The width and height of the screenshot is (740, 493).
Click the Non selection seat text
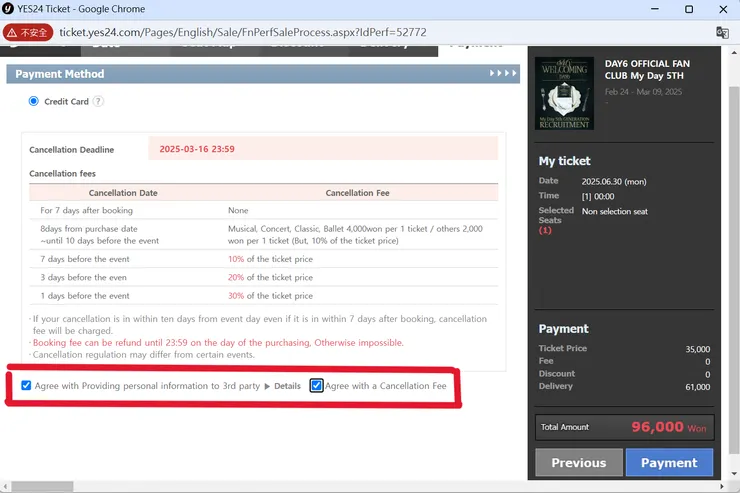[x=614, y=211]
